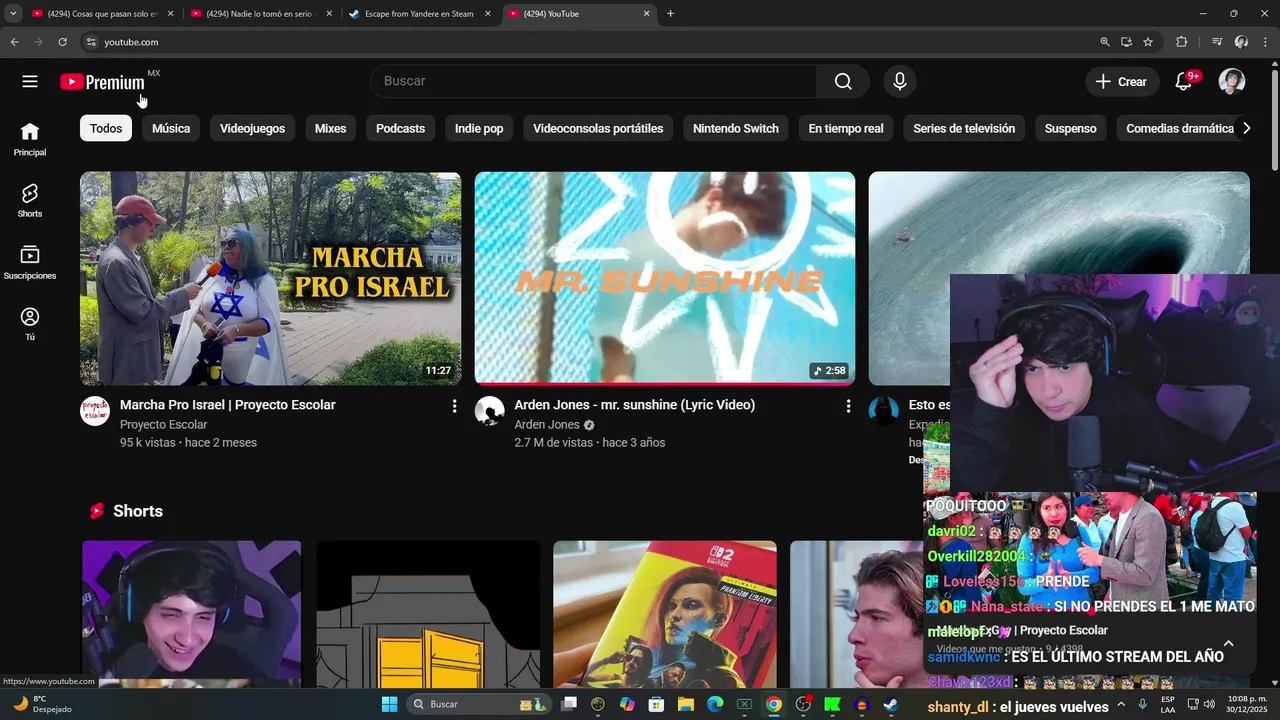Select the En tiempo real chip
The height and width of the screenshot is (720, 1280).
coord(846,128)
